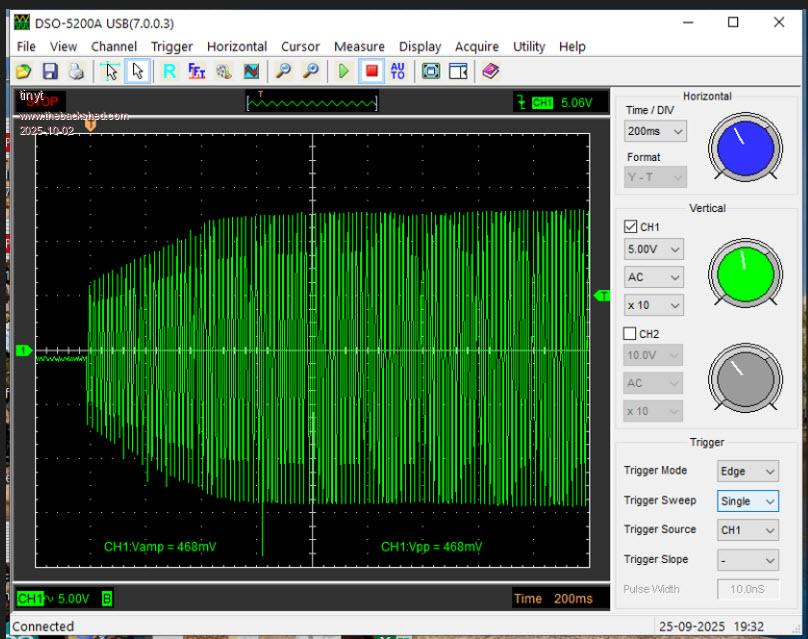
Task: Open the FFT function tool
Action: point(197,71)
